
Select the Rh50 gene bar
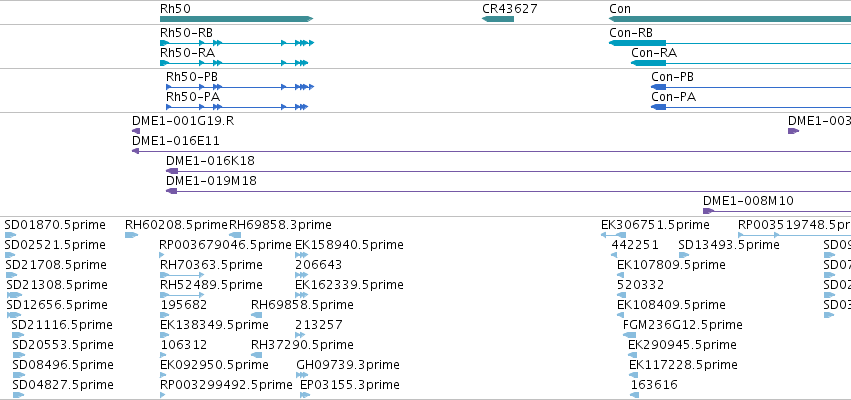coord(237,19)
